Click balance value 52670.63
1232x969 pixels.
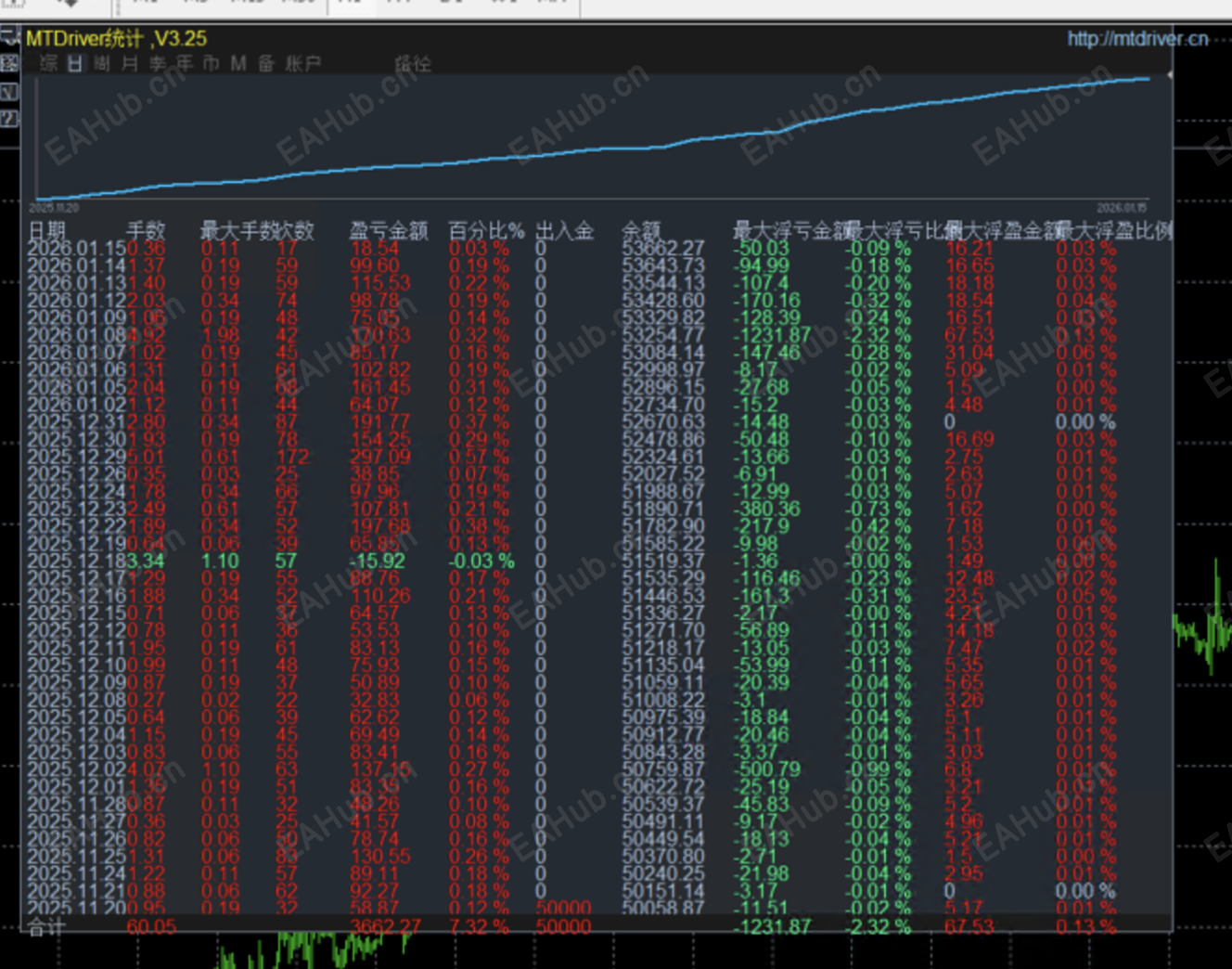[x=663, y=421]
